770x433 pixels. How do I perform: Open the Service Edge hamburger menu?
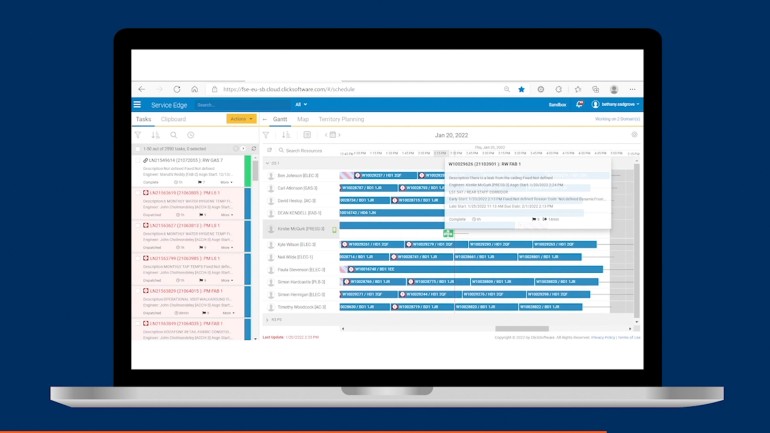(x=137, y=105)
